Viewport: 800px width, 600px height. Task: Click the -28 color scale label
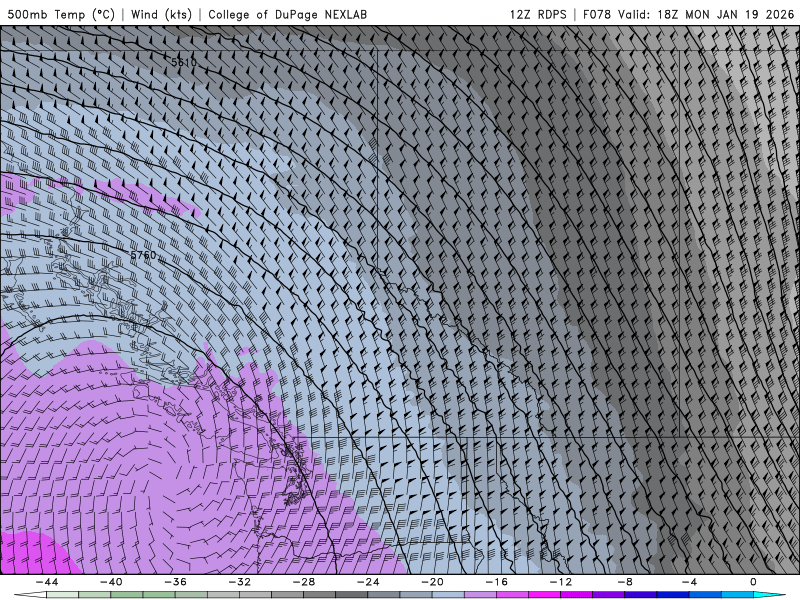point(304,582)
